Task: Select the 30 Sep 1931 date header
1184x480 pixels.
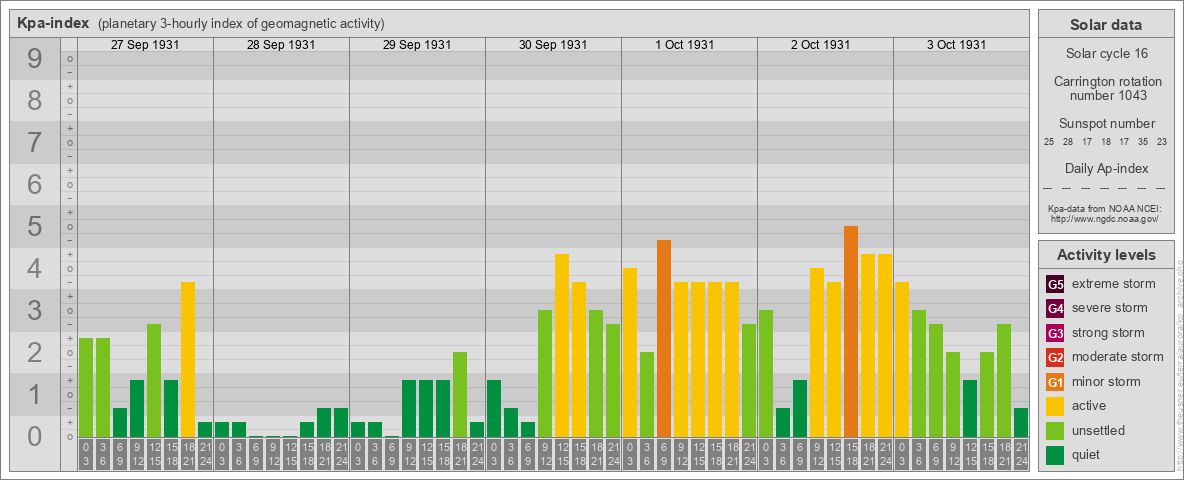Action: coord(553,45)
